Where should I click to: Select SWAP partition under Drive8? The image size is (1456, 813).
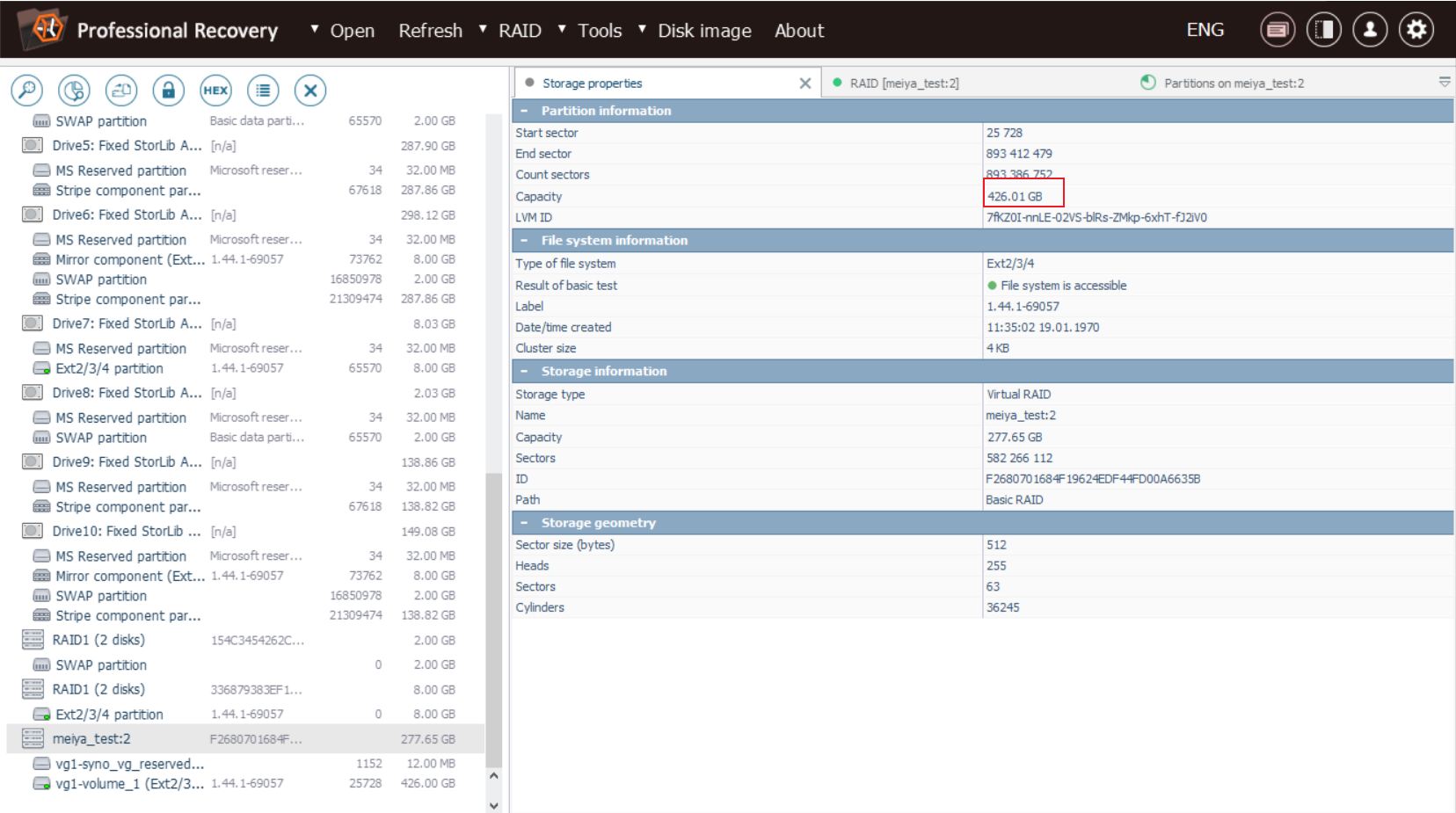coord(101,437)
